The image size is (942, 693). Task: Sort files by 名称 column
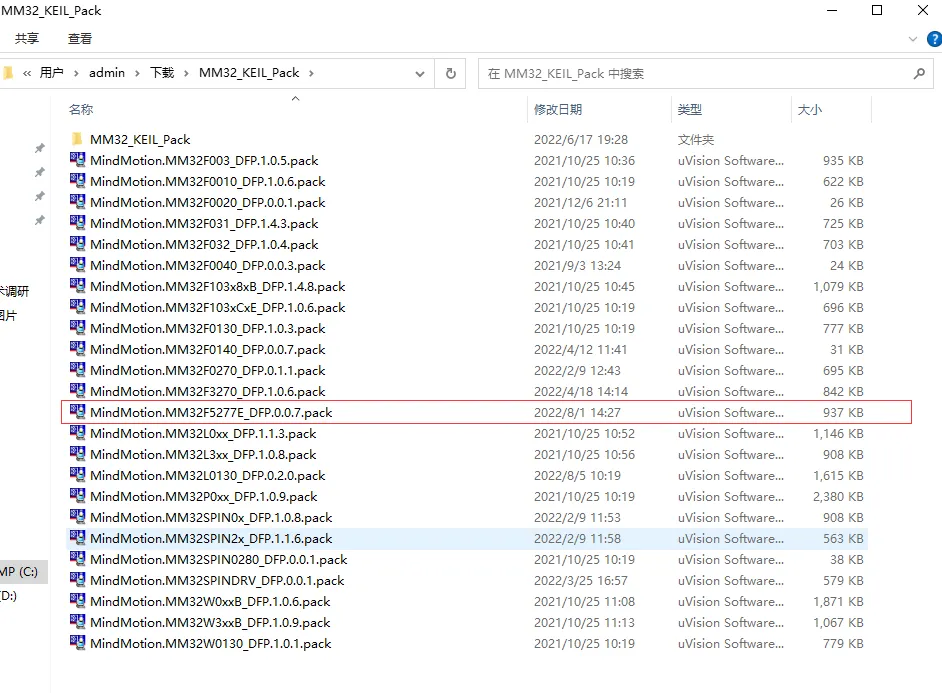(81, 109)
